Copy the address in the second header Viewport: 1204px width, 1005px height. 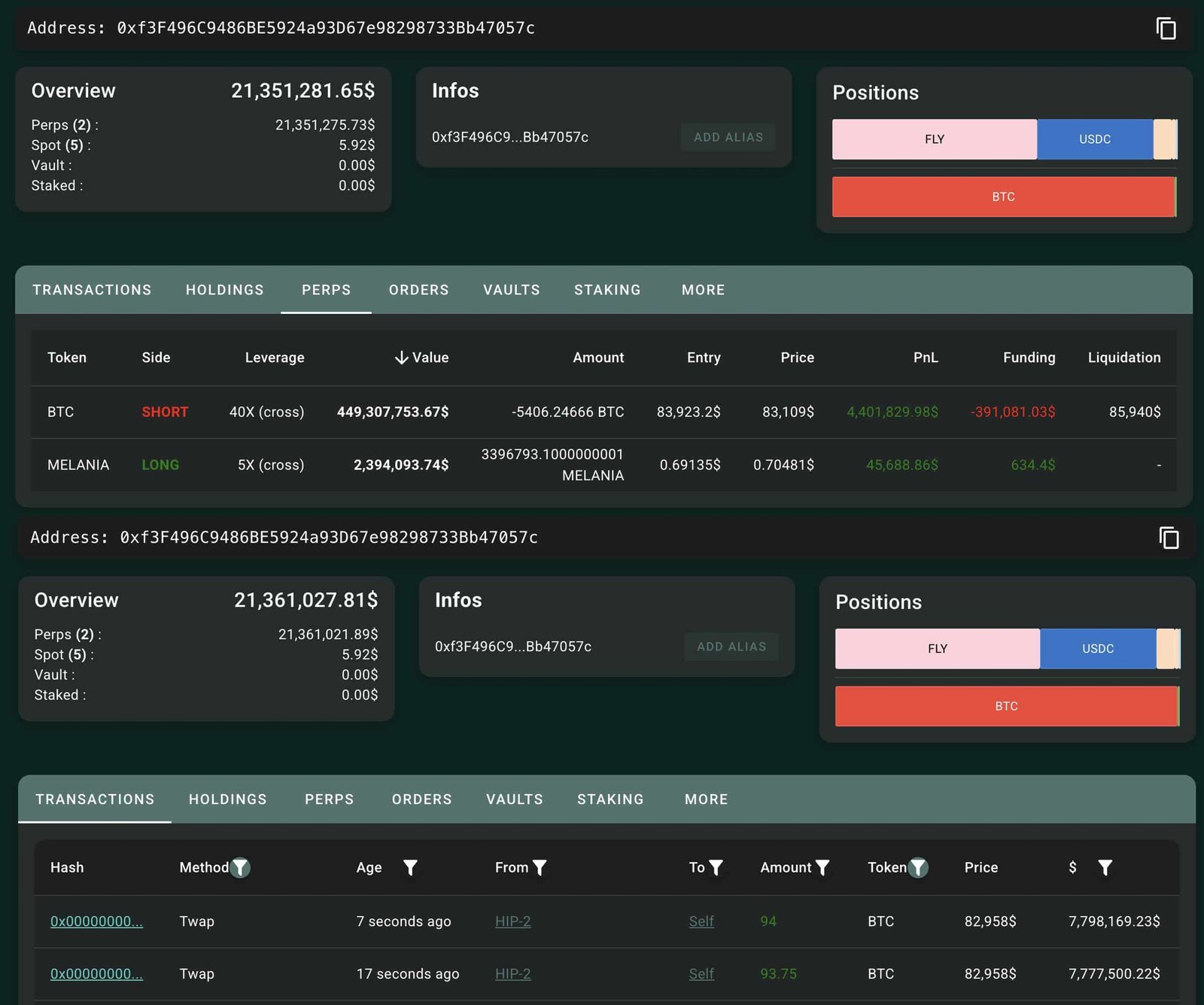coord(1169,538)
